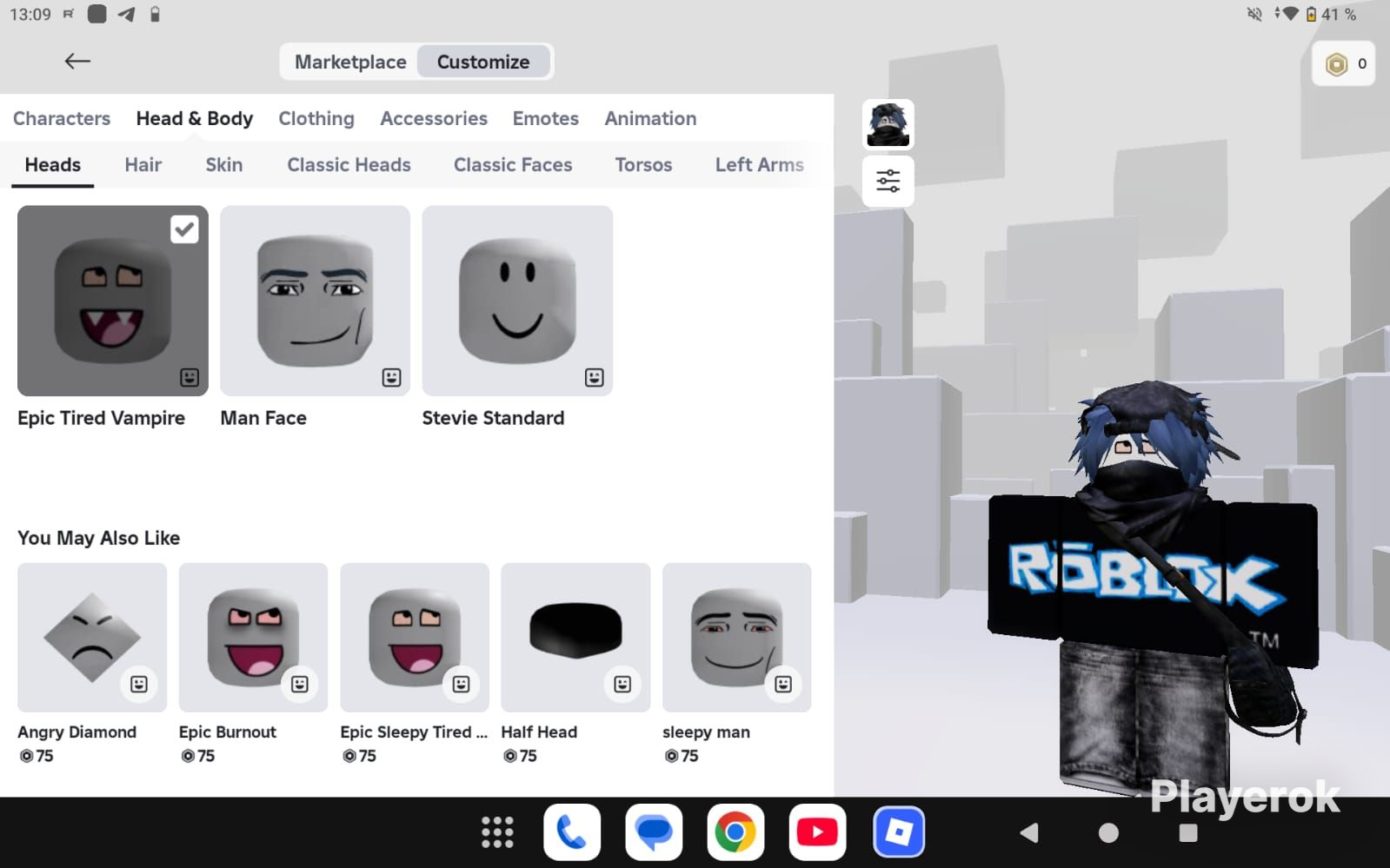Select the Stevie Standard head thumbnail
1390x868 pixels.
coord(517,301)
